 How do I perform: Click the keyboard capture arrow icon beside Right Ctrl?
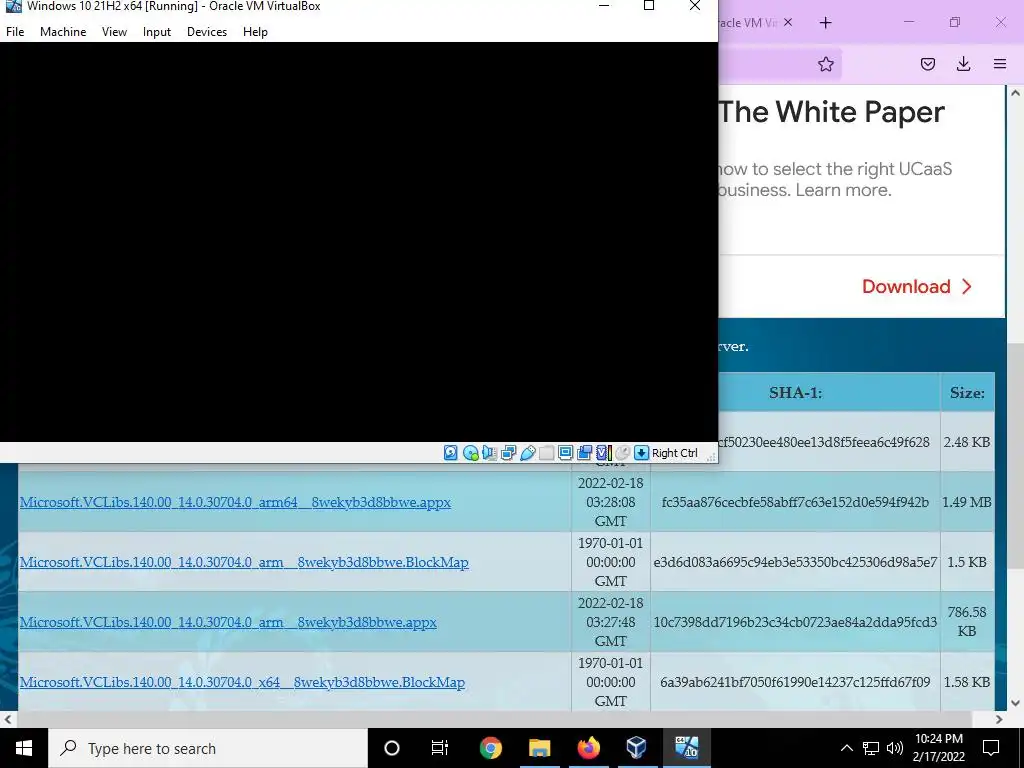(641, 453)
